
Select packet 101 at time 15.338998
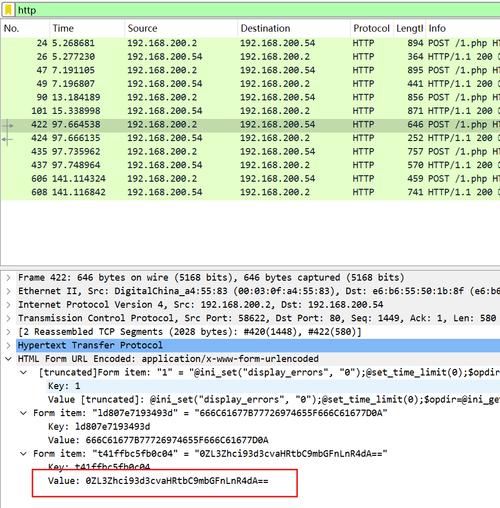(250, 111)
